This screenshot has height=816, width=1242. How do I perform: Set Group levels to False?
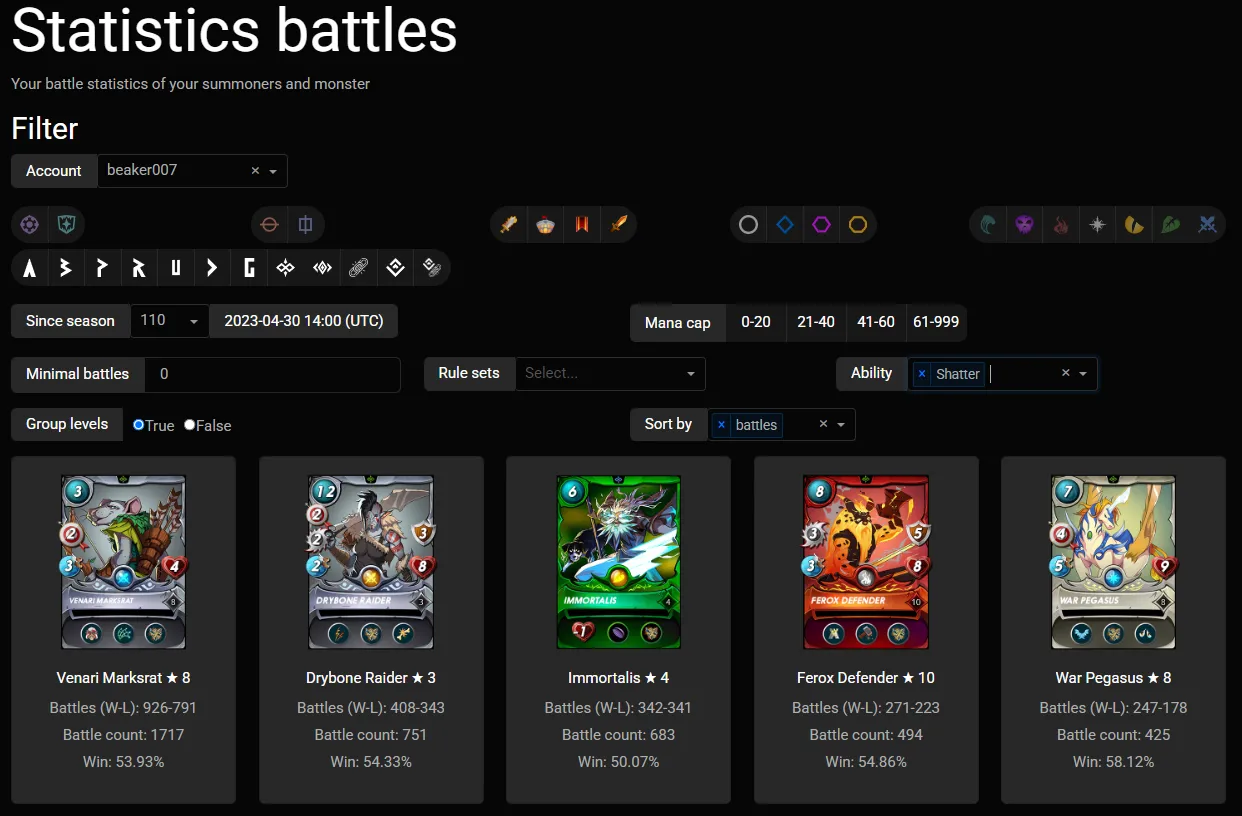(190, 425)
